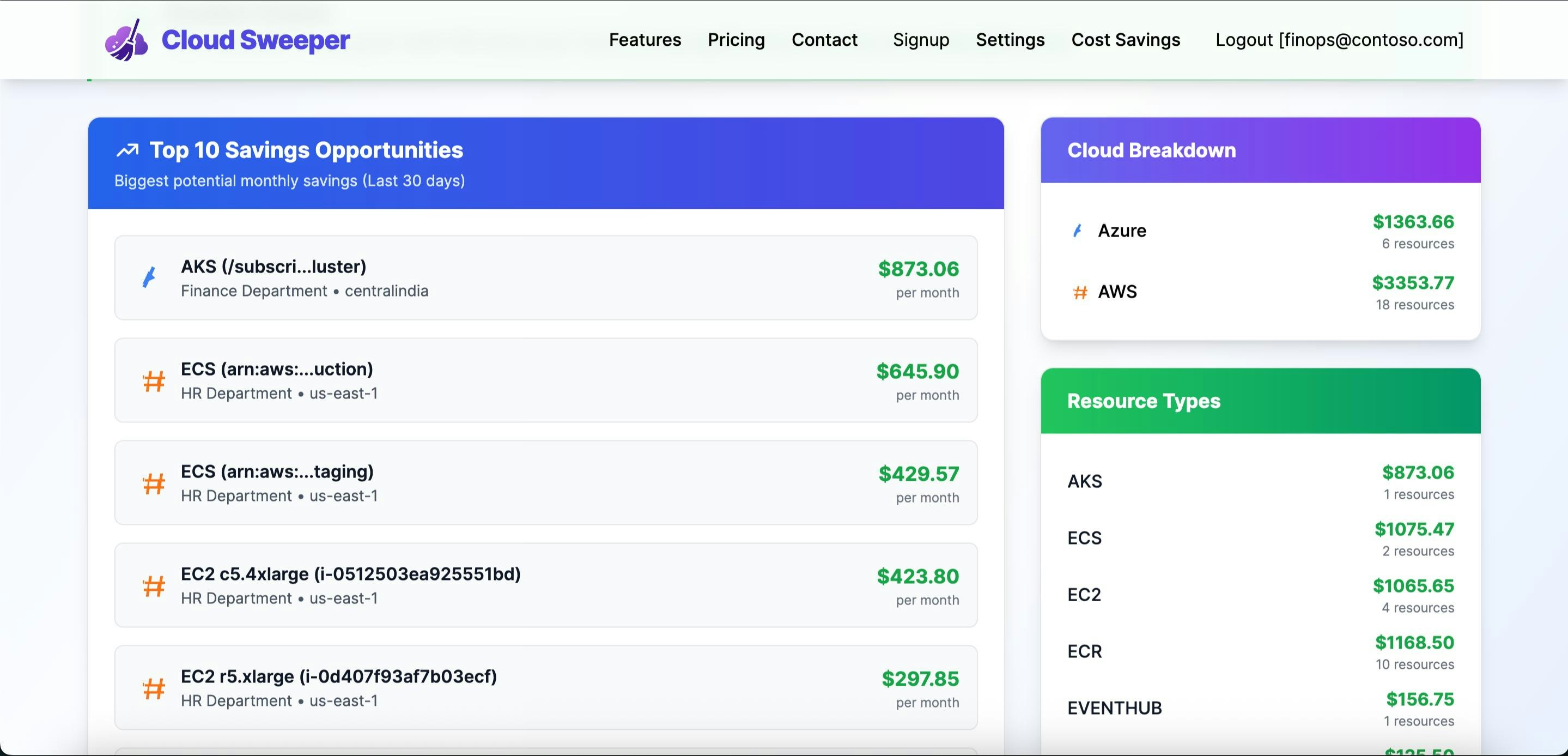Open the Cost Savings page
This screenshot has width=1568, height=756.
1126,40
